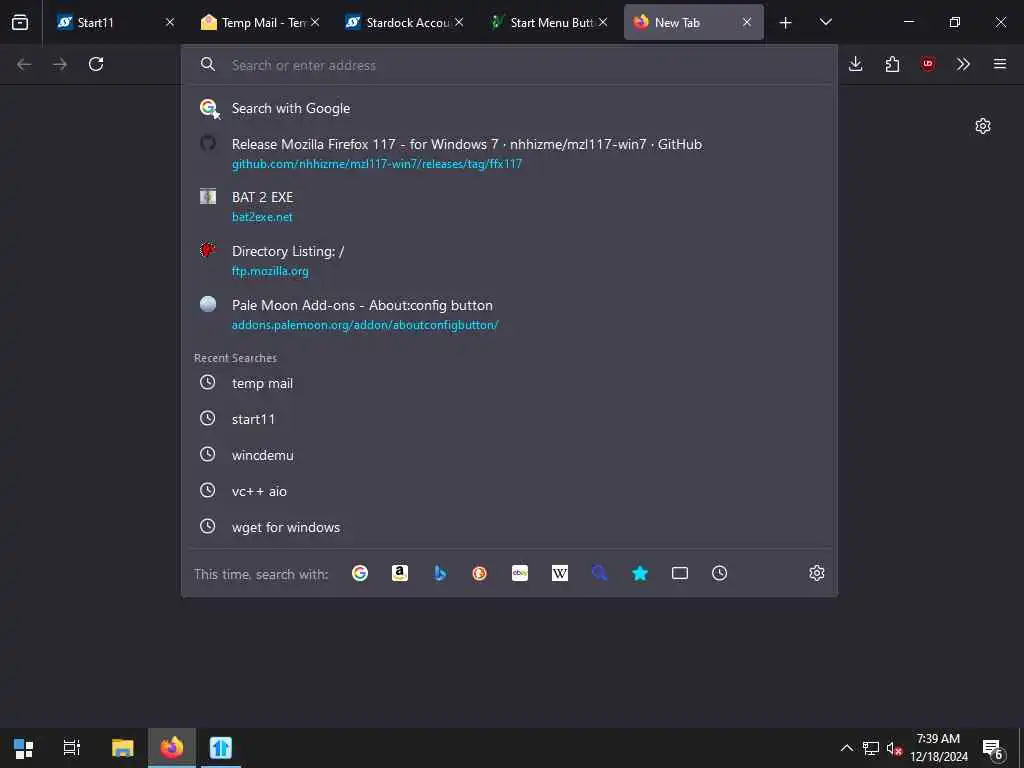The height and width of the screenshot is (768, 1024).
Task: Switch to the Start Menu Button tab
Action: (549, 23)
